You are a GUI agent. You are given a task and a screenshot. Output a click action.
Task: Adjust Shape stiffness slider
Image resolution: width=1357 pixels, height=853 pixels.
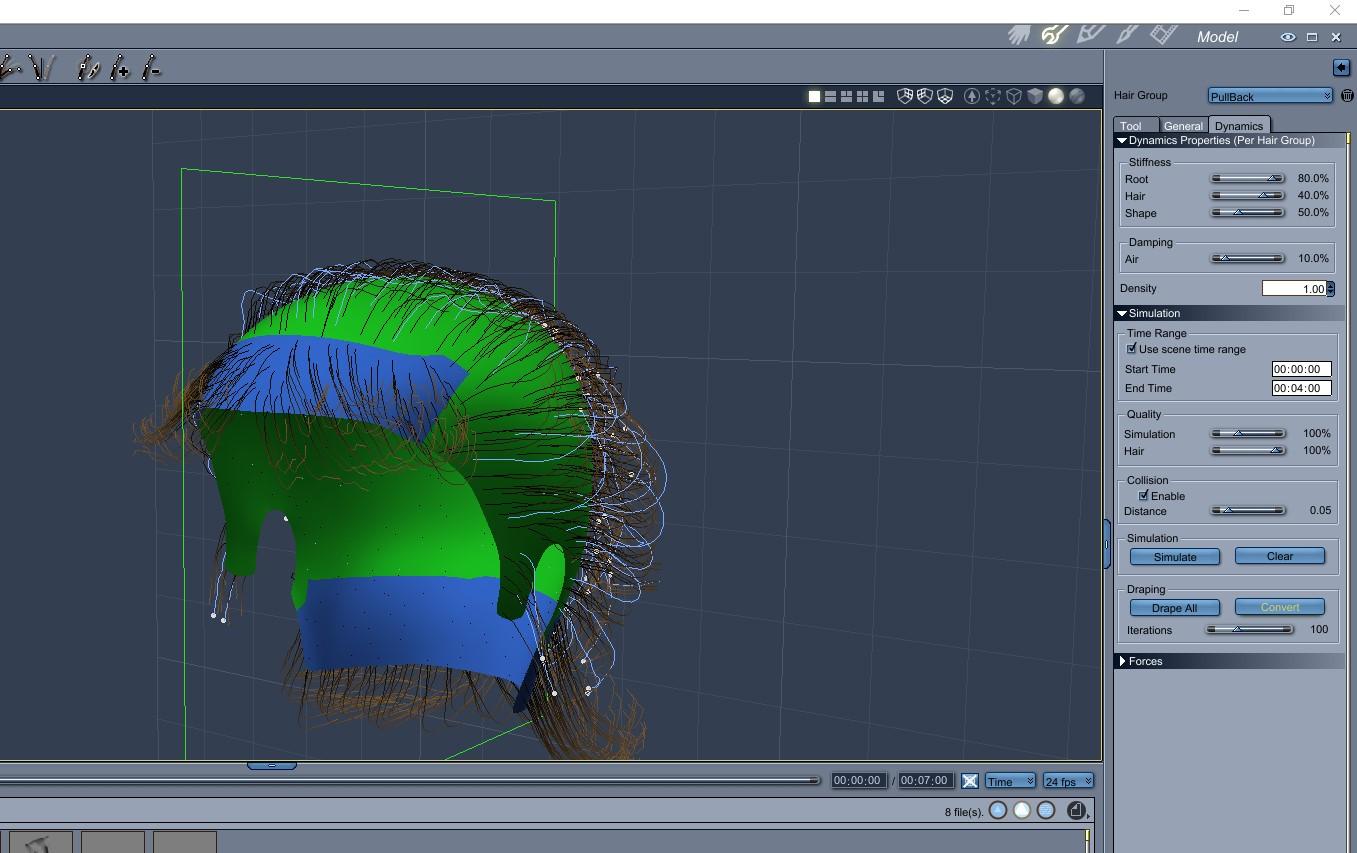coord(1248,212)
